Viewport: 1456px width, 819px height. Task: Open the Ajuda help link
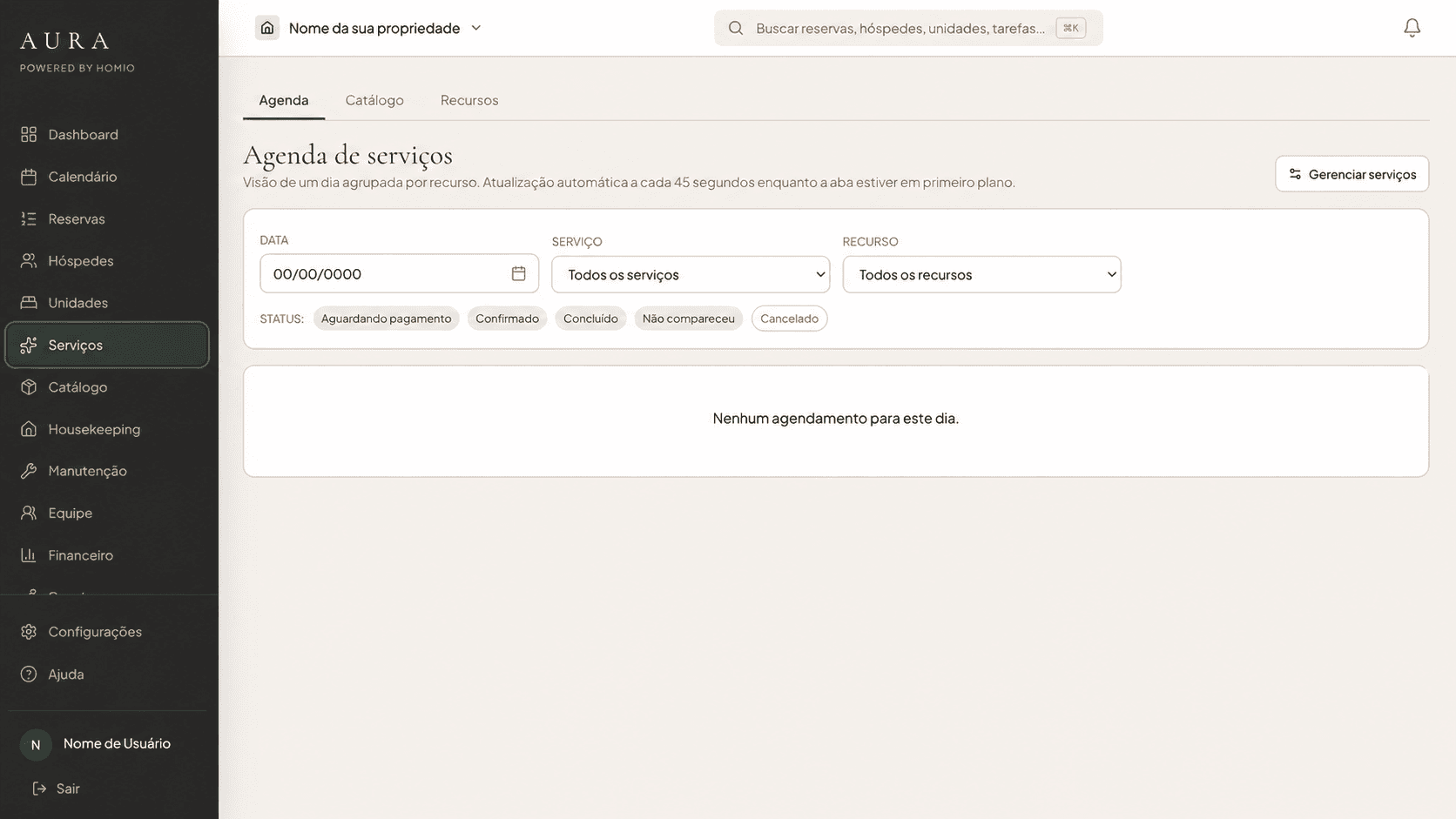coord(107,674)
